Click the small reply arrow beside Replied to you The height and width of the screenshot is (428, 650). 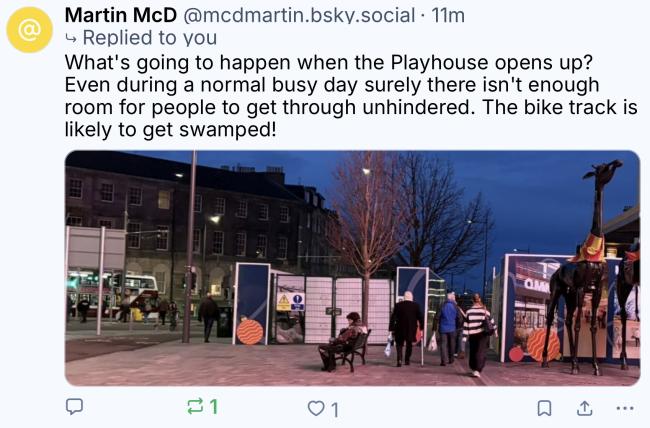tap(71, 39)
